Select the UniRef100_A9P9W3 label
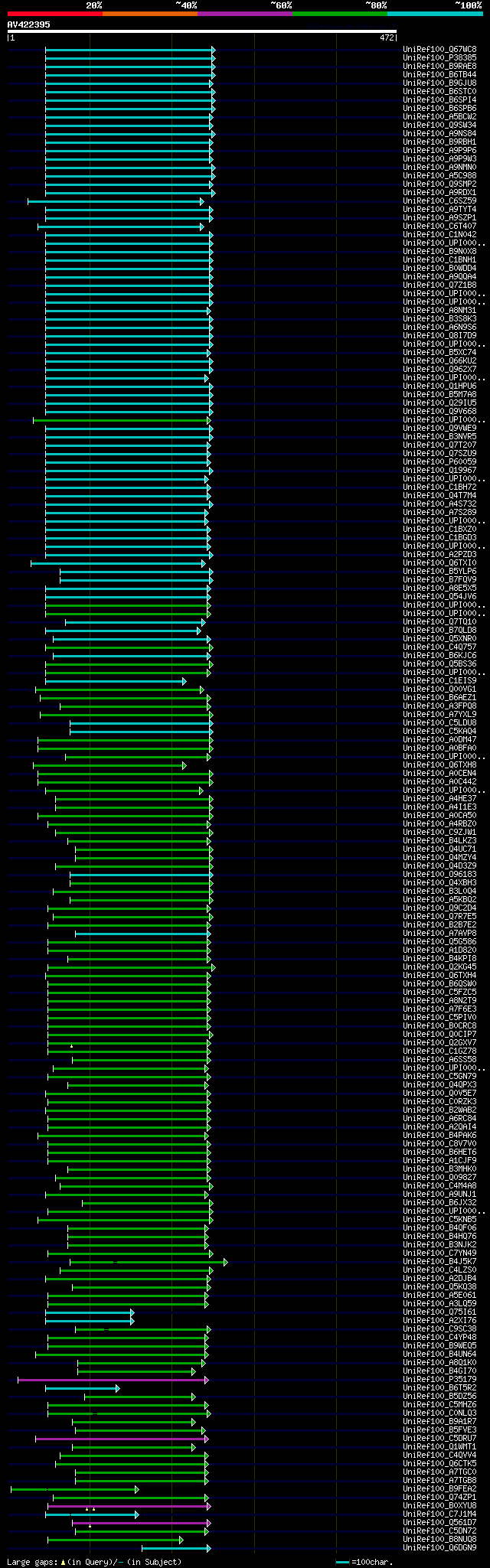The width and height of the screenshot is (490, 1568). click(x=439, y=159)
